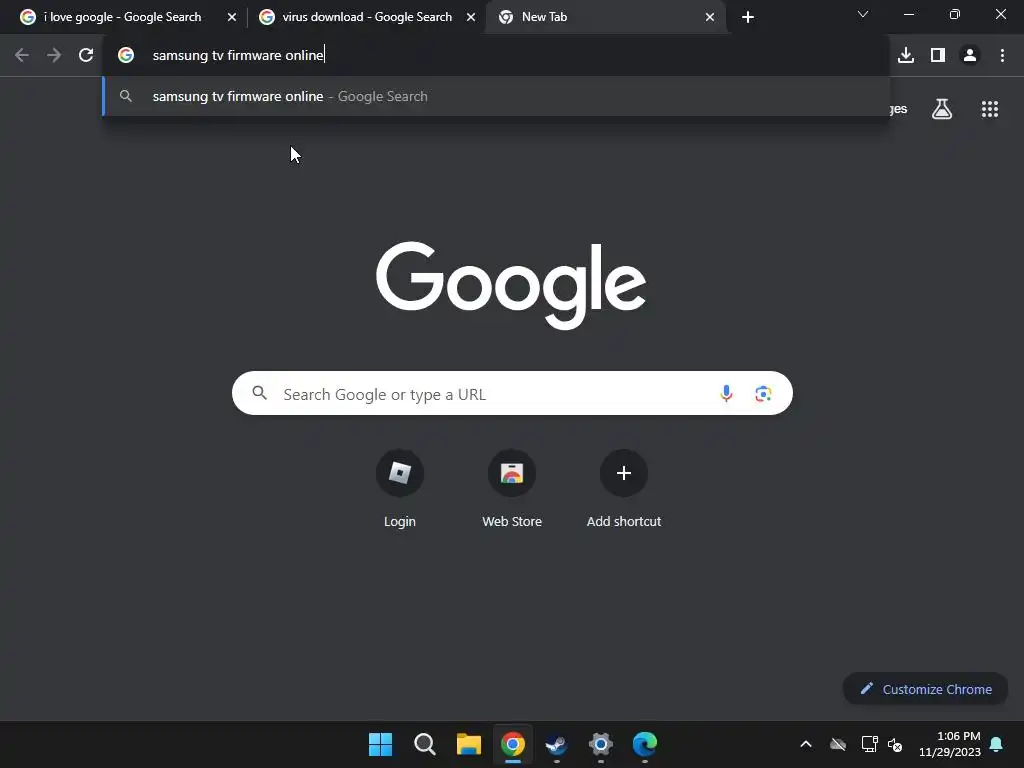Viewport: 1024px width, 768px height.
Task: Open the Google apps grid
Action: pos(989,109)
